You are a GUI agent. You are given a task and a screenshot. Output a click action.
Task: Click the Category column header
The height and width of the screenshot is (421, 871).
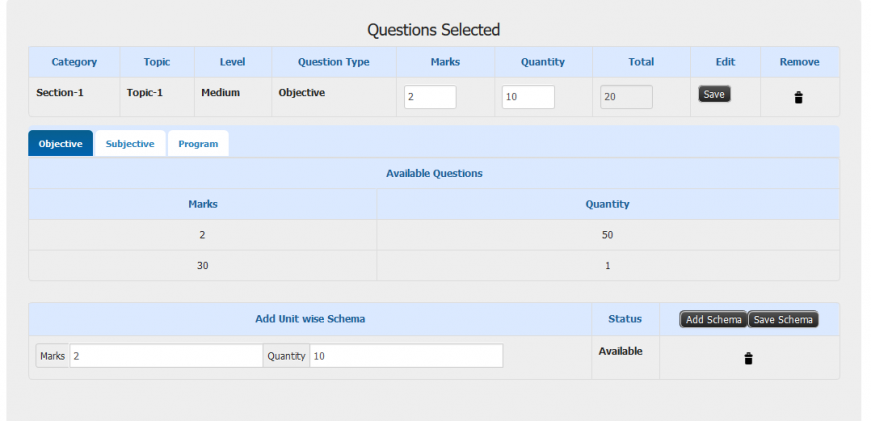[x=74, y=62]
